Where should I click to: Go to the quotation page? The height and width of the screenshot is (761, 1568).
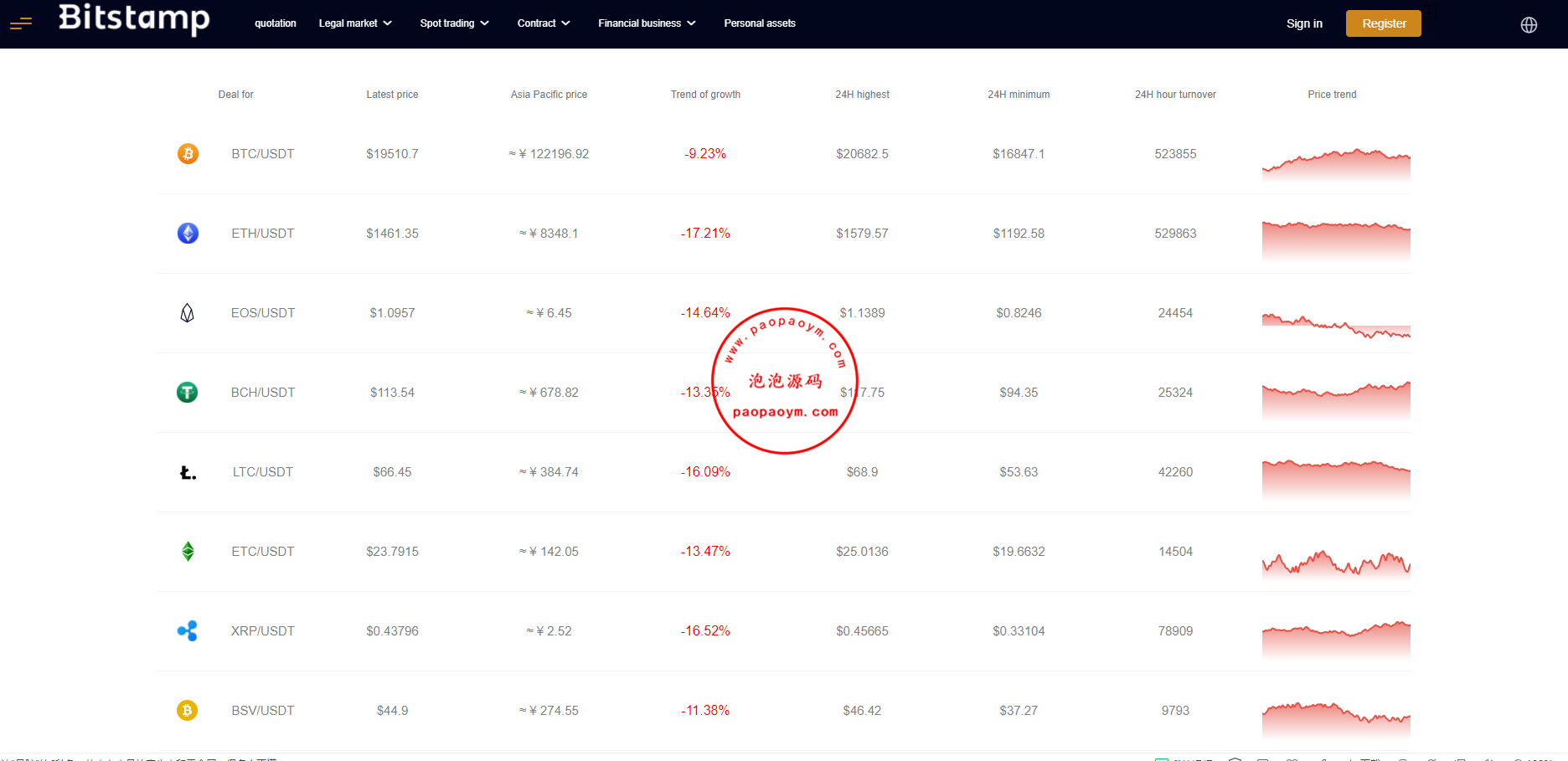[276, 23]
